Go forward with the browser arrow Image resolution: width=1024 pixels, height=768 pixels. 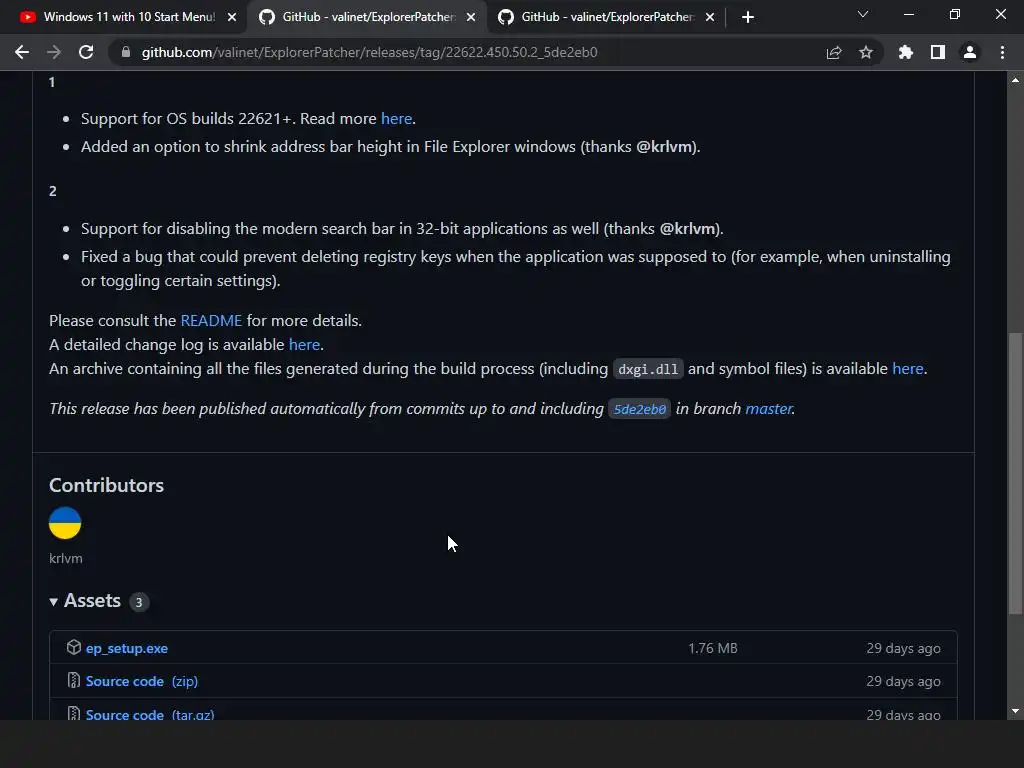54,52
